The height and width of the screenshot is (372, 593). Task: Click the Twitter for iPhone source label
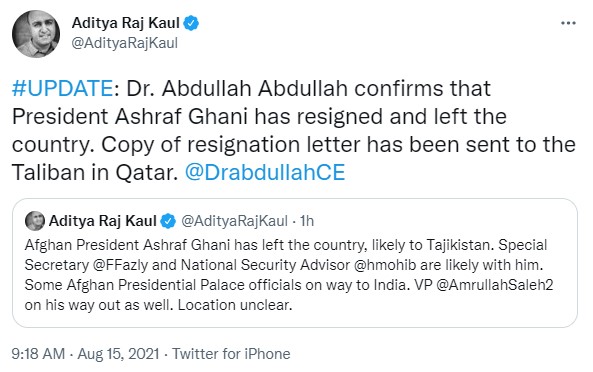[x=231, y=354]
